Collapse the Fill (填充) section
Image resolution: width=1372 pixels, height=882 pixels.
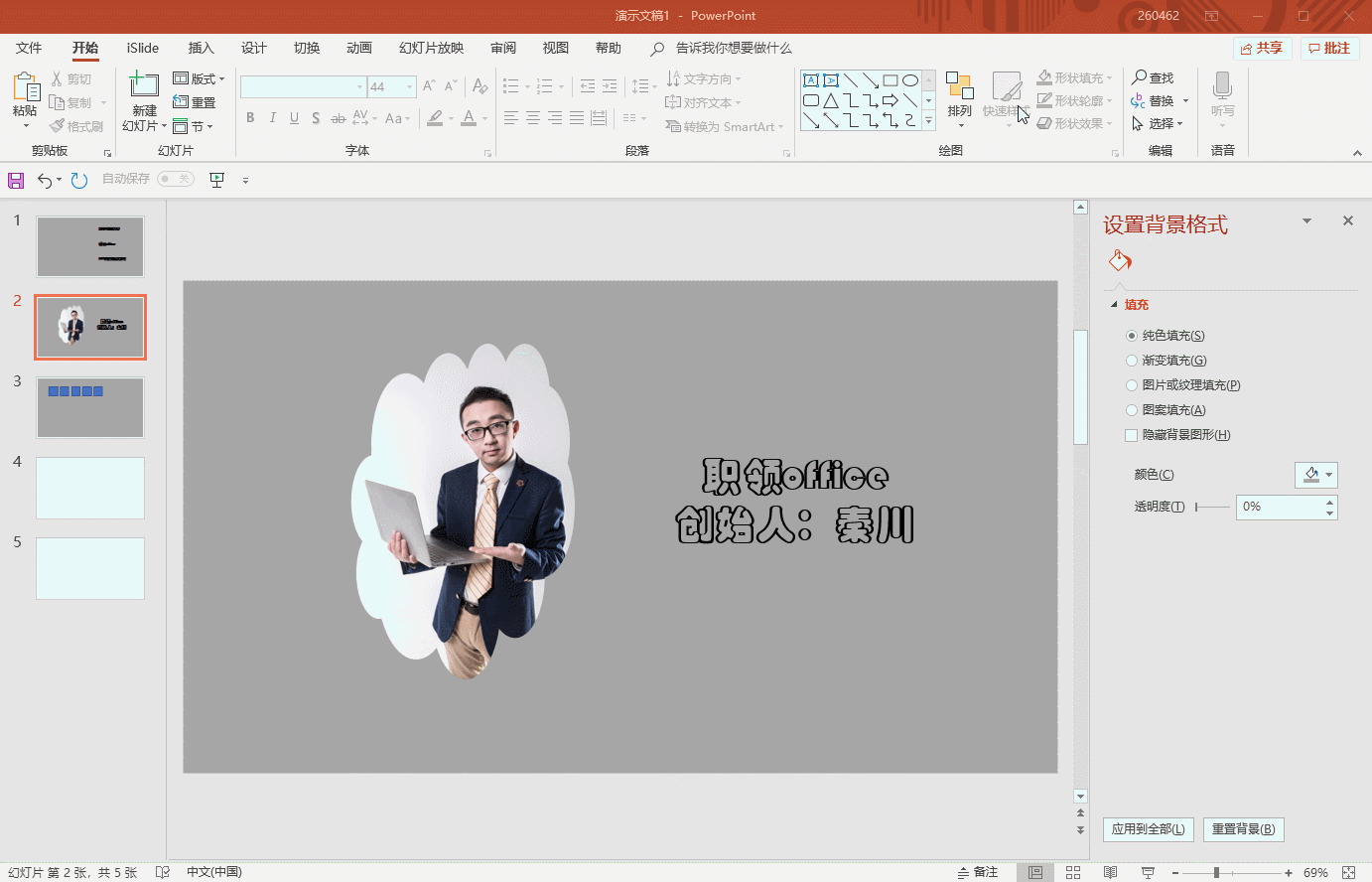(x=1114, y=305)
